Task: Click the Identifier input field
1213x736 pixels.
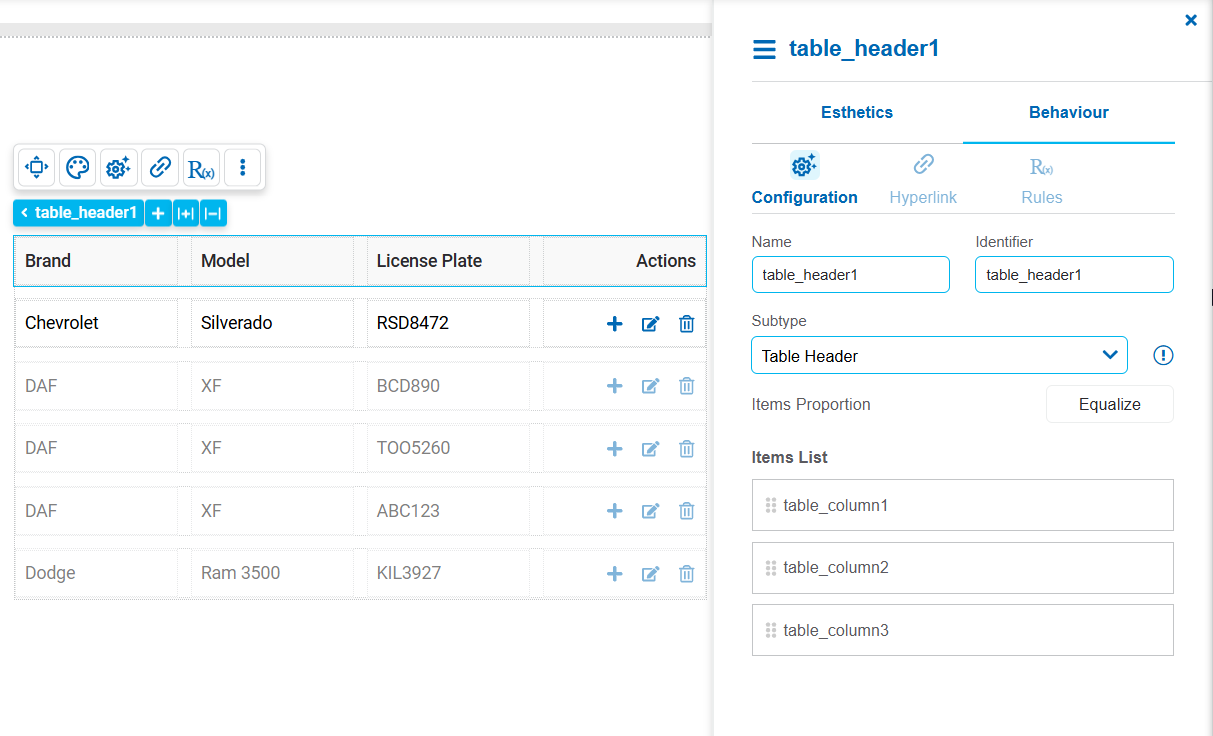Action: pos(1074,274)
